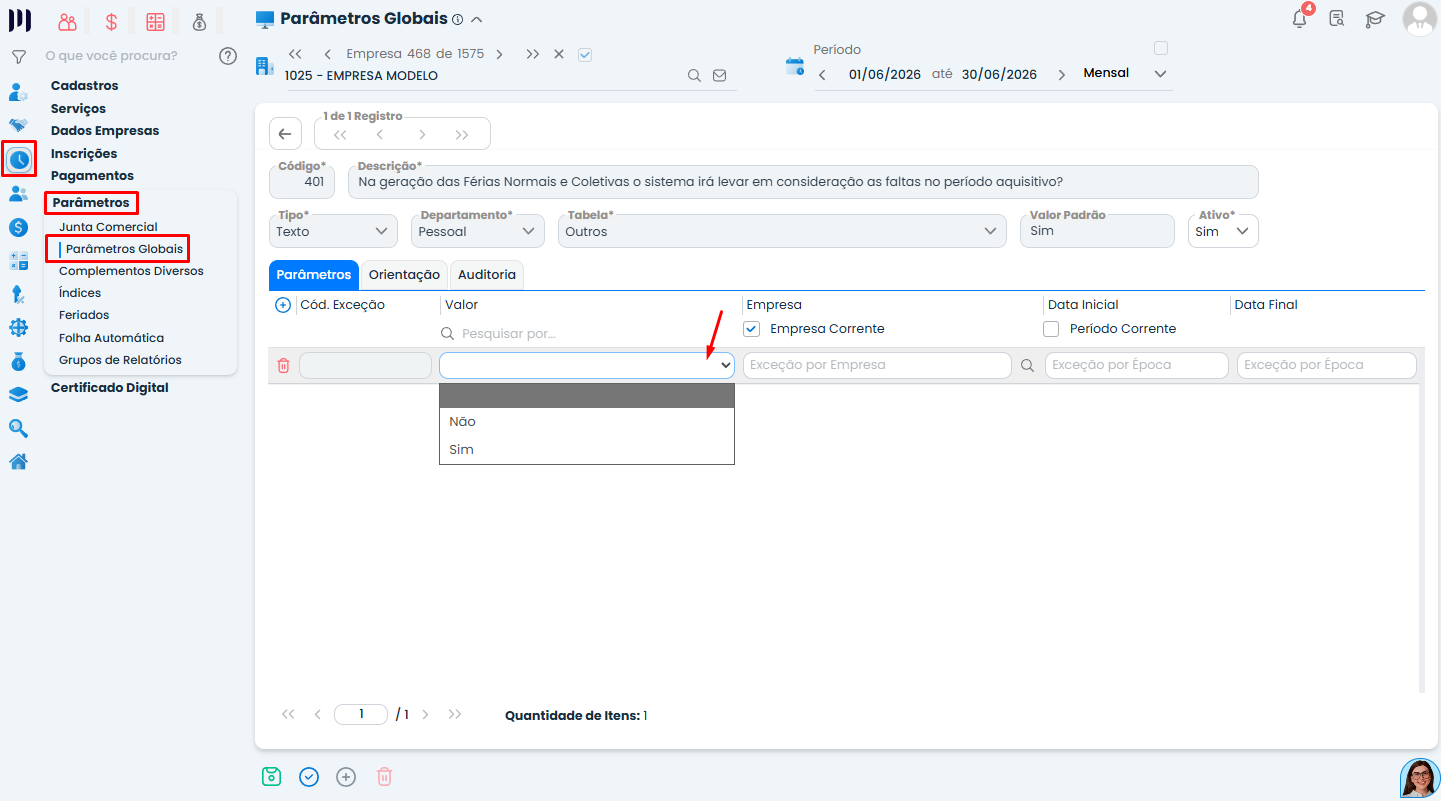Open the Dados Empresas menu
Screen dimensions: 1441x801
[105, 131]
